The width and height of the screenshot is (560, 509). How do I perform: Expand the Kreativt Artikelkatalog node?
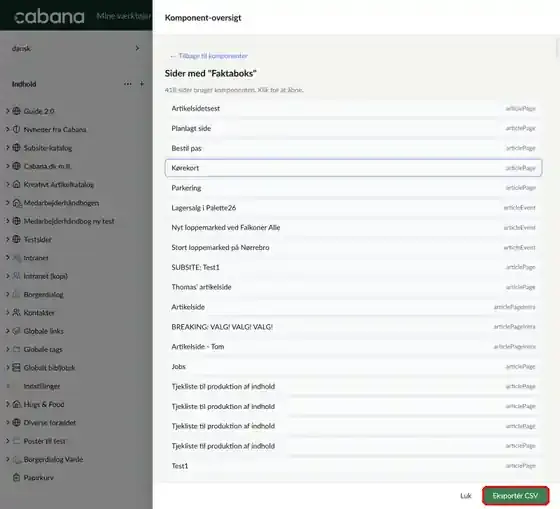[7, 184]
